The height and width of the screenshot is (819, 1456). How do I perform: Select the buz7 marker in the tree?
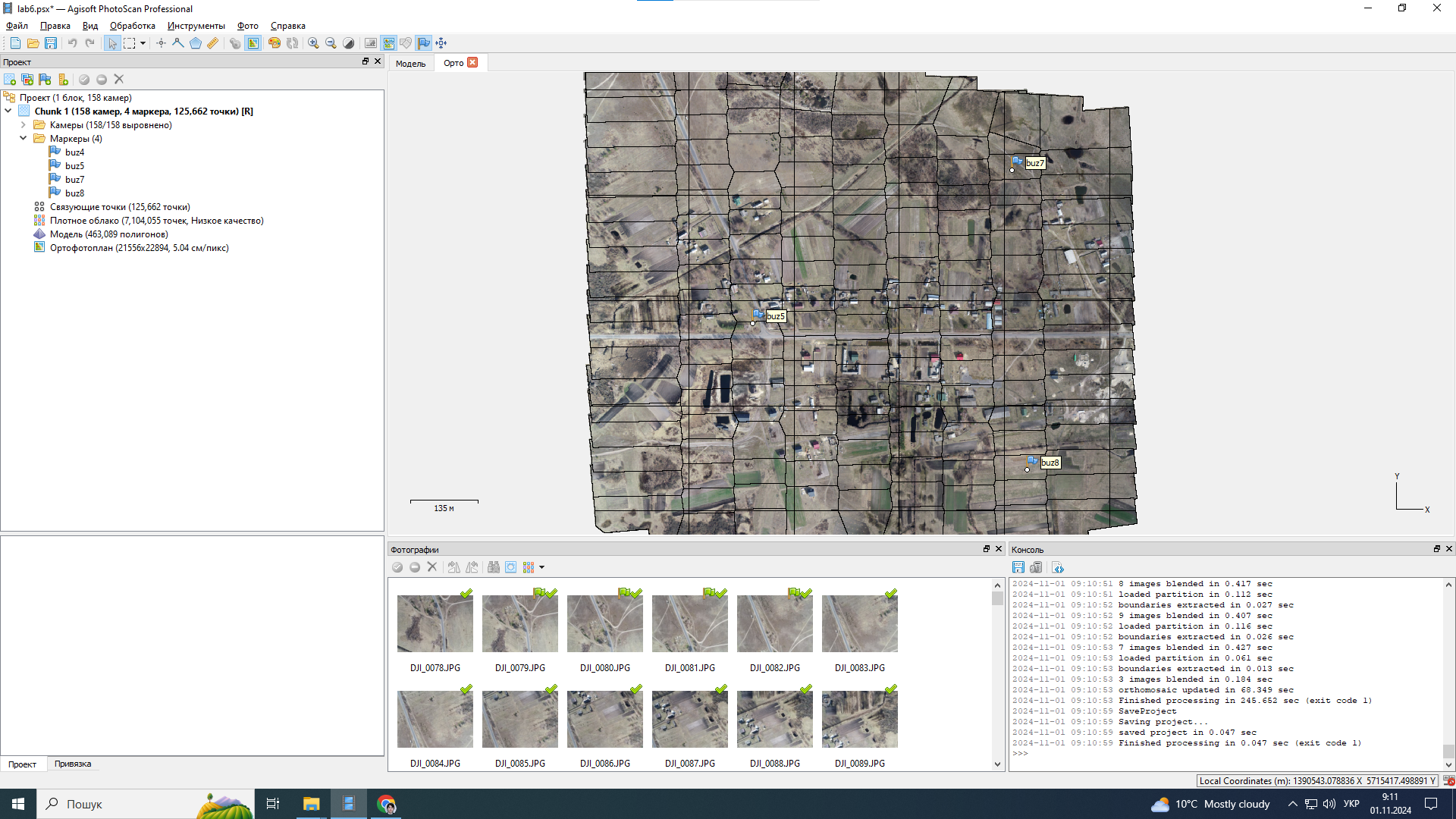pyautogui.click(x=74, y=180)
